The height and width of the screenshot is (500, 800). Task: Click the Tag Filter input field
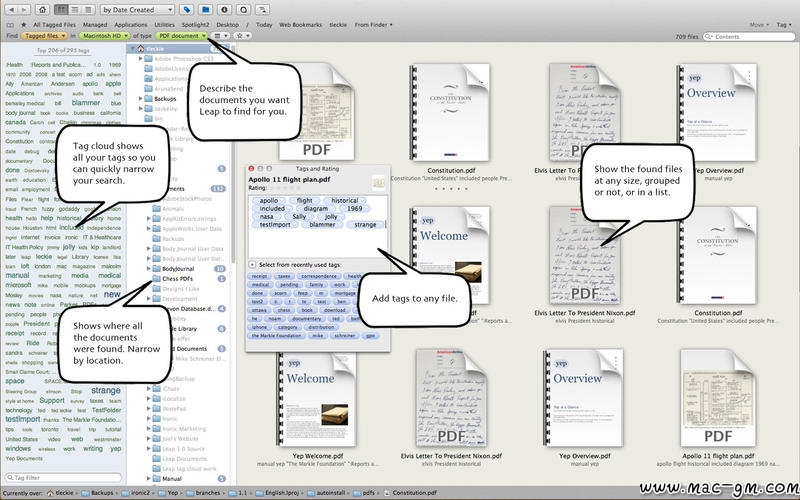[x=63, y=478]
